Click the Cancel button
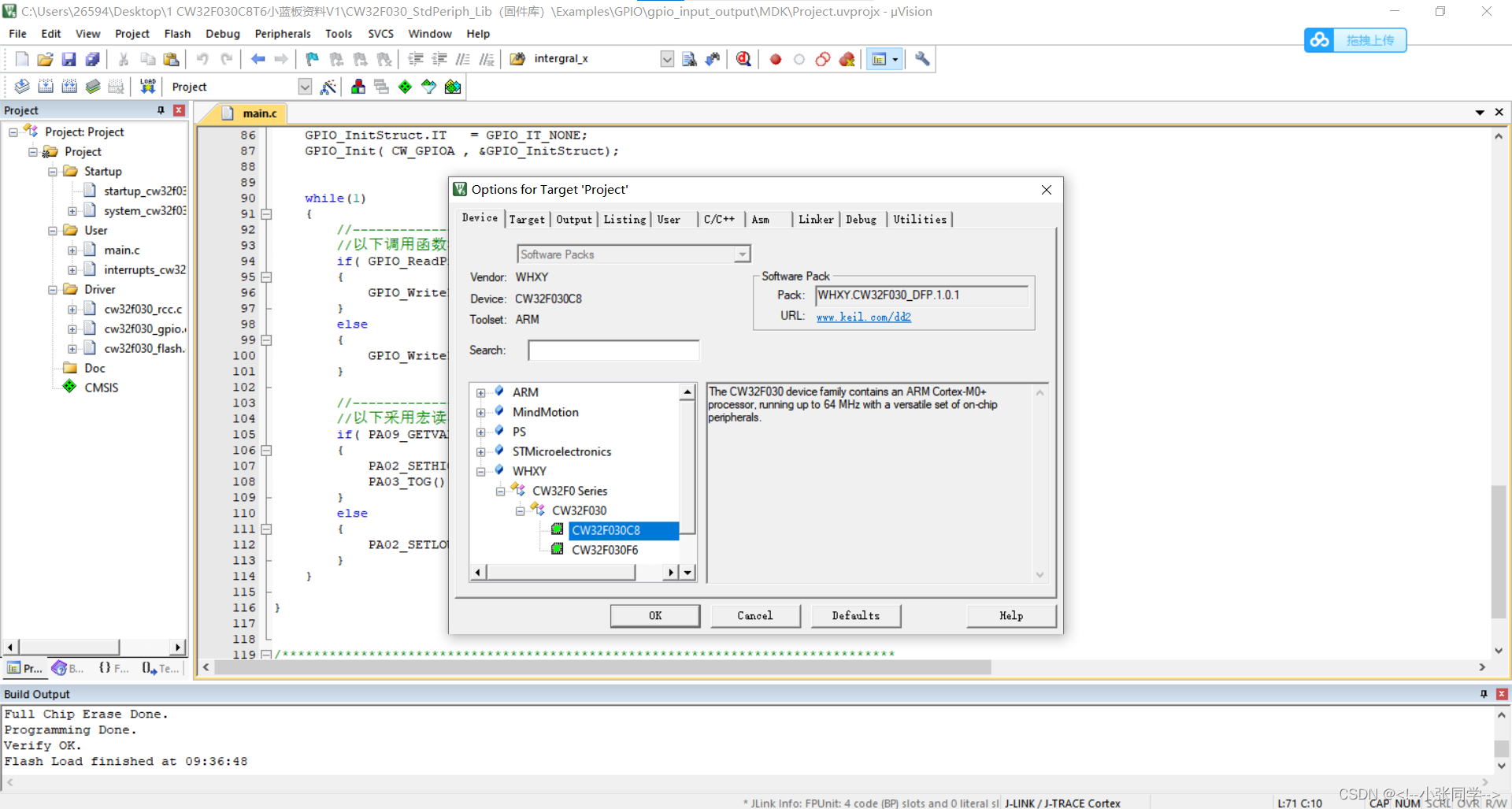This screenshot has height=809, width=1512. pyautogui.click(x=755, y=616)
